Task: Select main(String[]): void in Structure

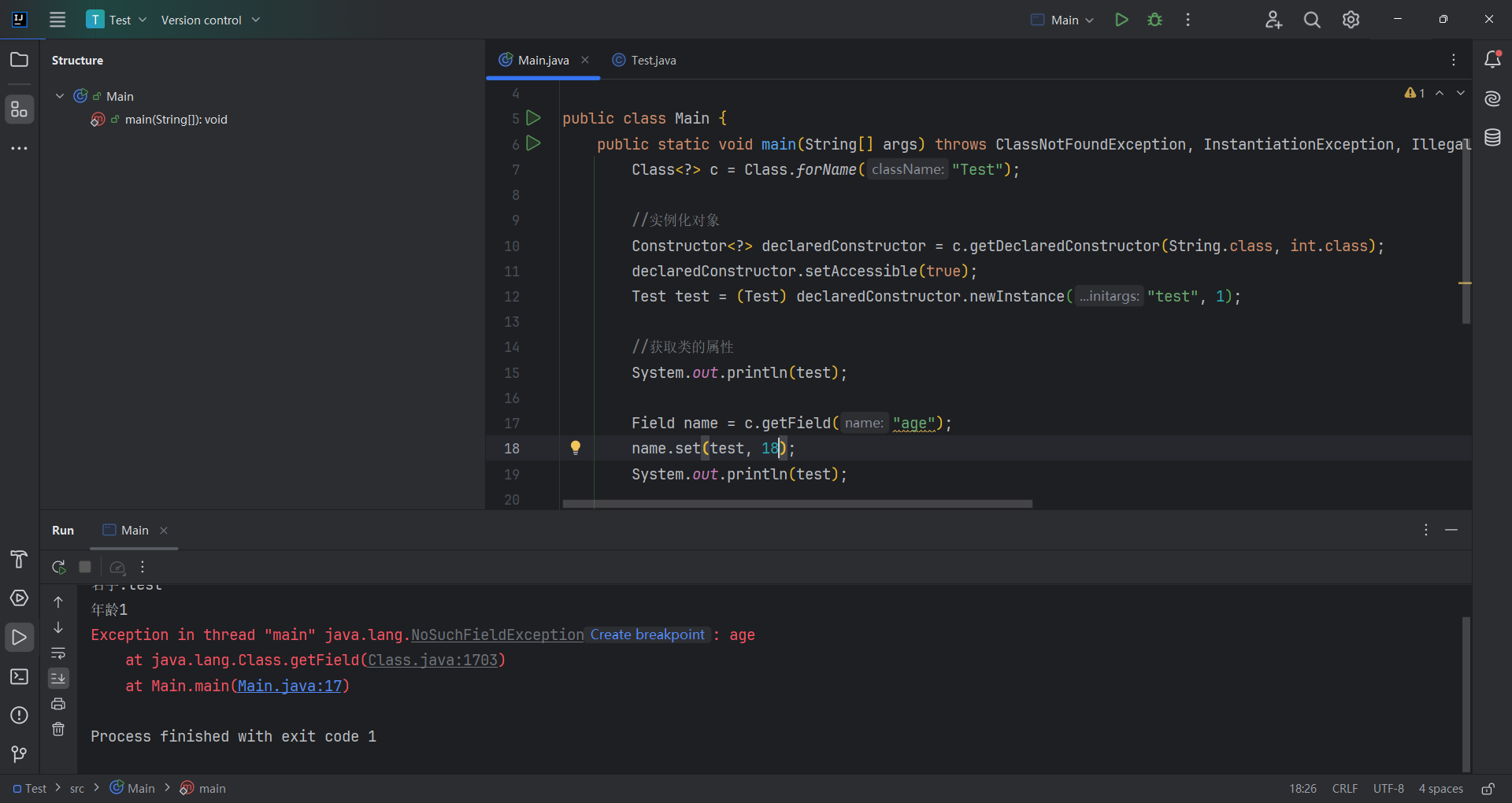Action: pyautogui.click(x=176, y=120)
